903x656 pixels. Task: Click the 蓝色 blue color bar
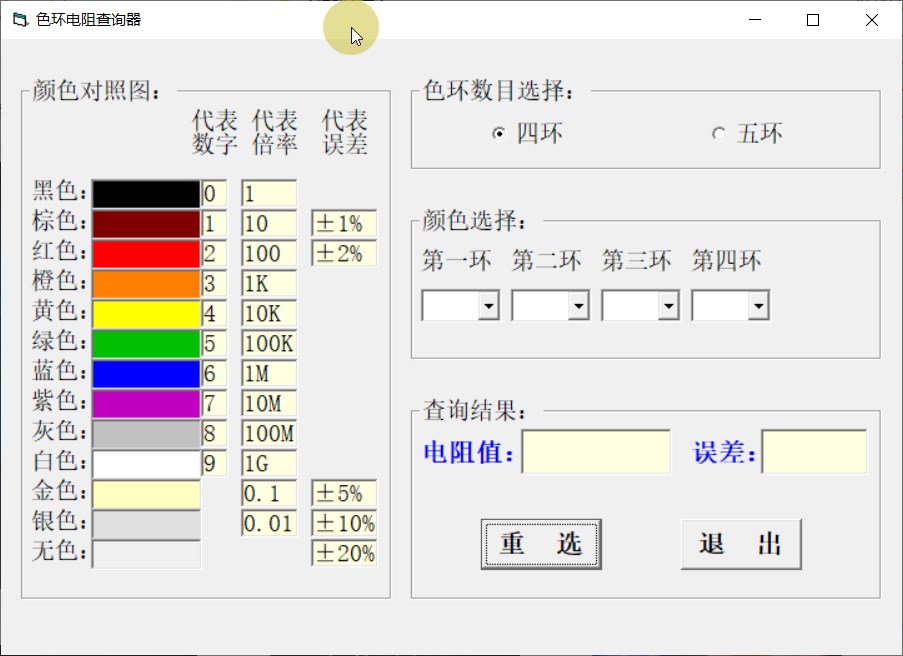pyautogui.click(x=145, y=373)
